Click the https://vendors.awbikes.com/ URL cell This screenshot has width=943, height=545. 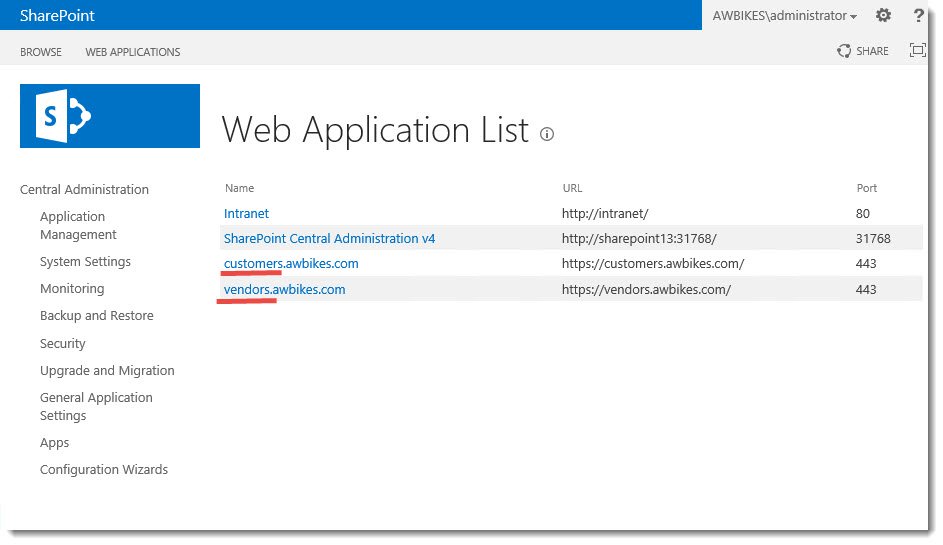tap(647, 289)
